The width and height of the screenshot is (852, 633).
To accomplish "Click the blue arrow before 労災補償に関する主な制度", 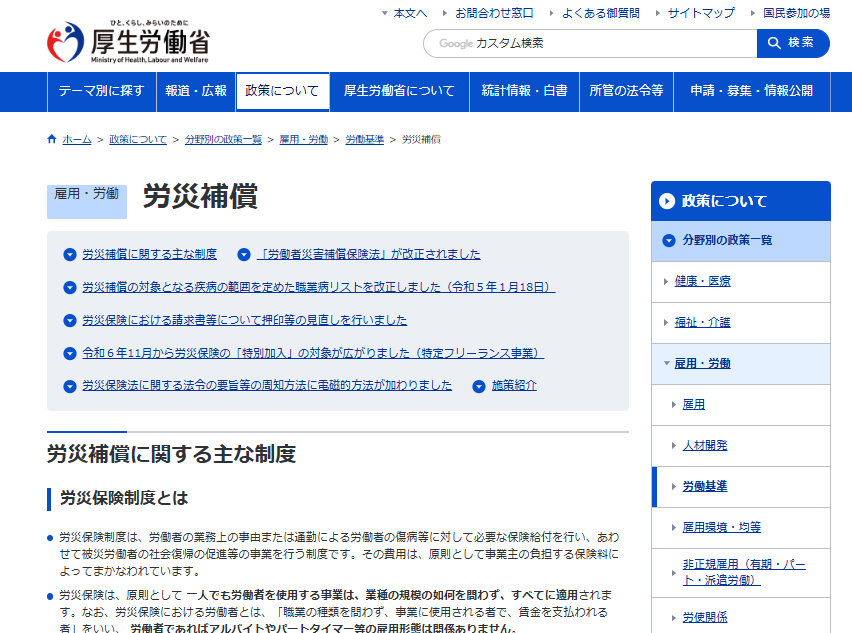I will click(70, 254).
